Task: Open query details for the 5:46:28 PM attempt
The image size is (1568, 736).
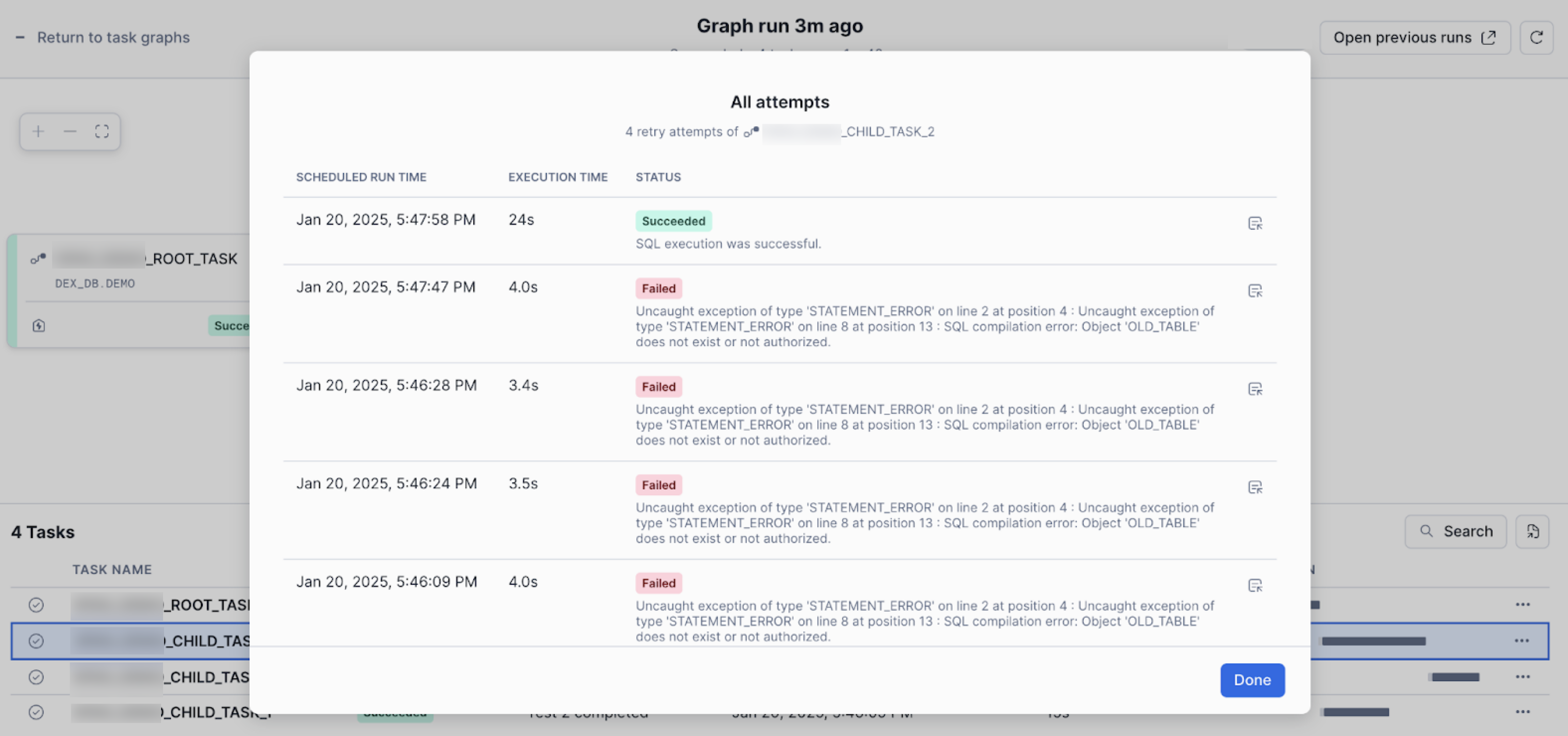Action: [1256, 388]
